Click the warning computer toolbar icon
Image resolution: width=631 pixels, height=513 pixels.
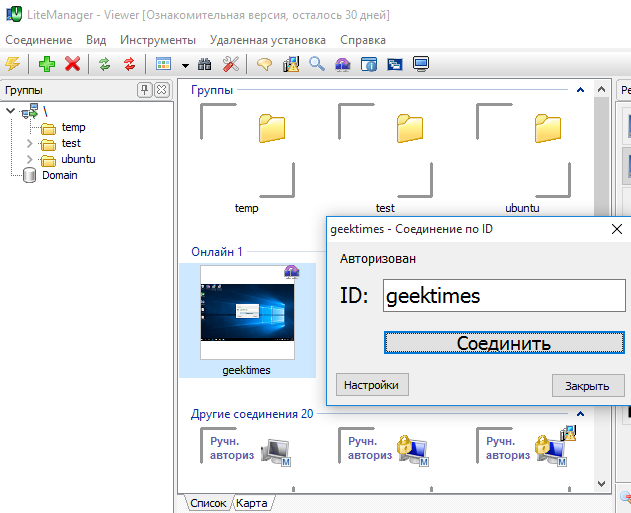291,64
